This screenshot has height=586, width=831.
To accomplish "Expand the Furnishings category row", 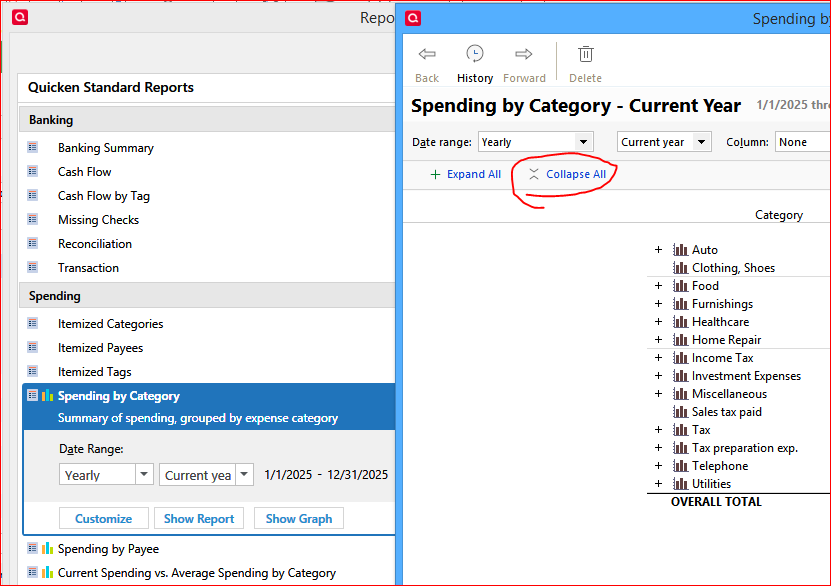I will 658,304.
